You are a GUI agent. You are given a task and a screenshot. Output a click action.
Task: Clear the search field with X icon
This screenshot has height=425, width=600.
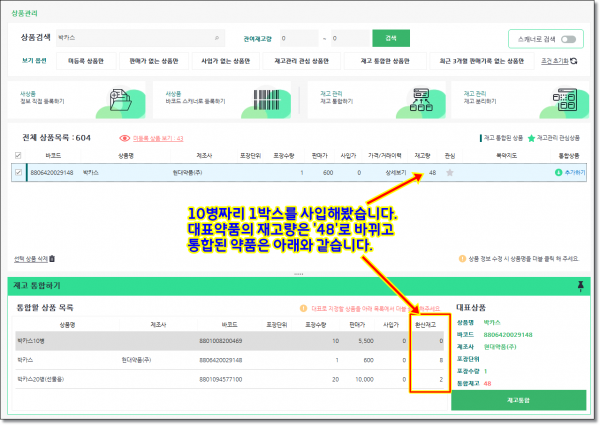coord(217,38)
